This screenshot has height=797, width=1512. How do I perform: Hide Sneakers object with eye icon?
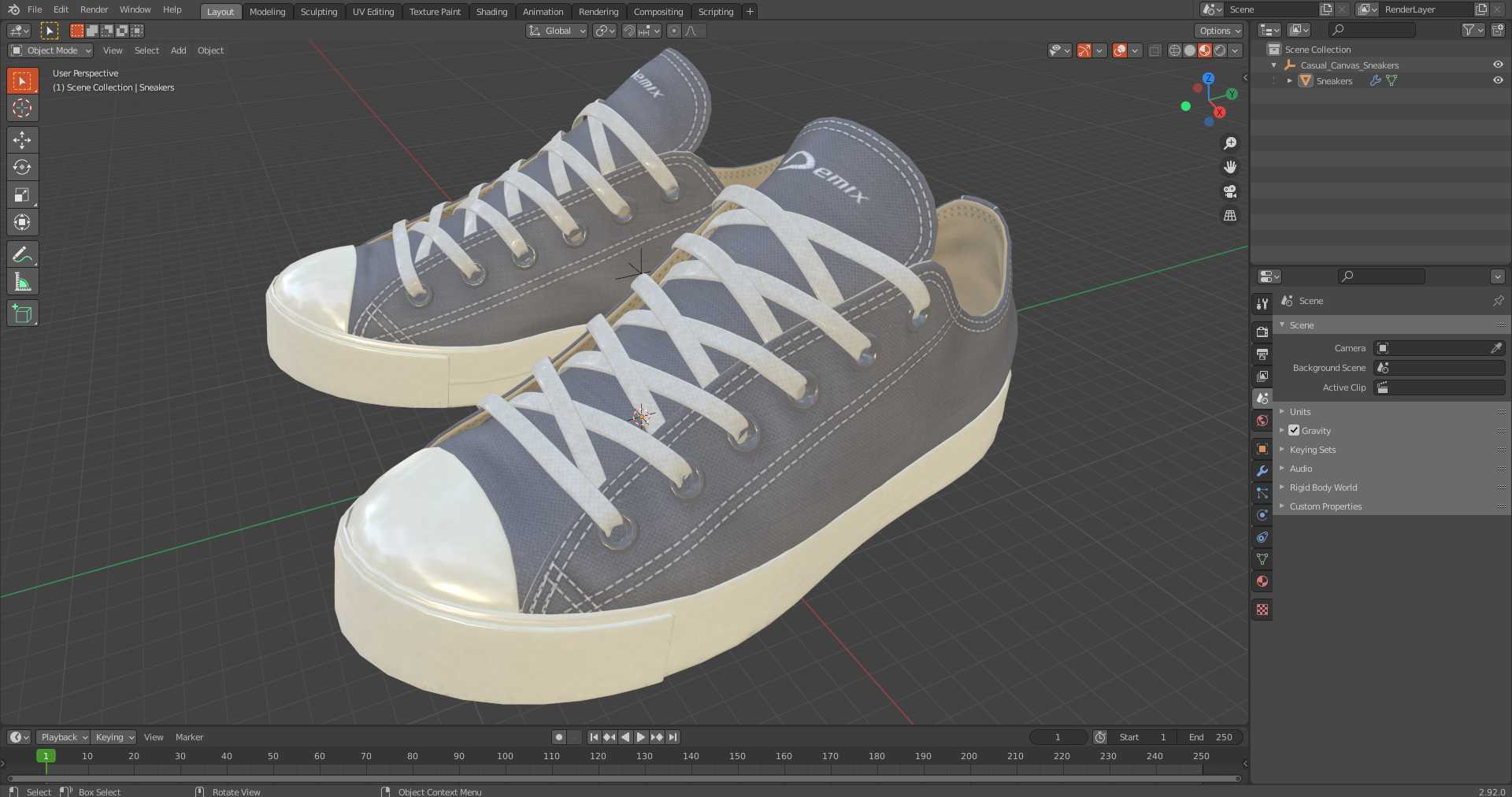click(x=1498, y=81)
